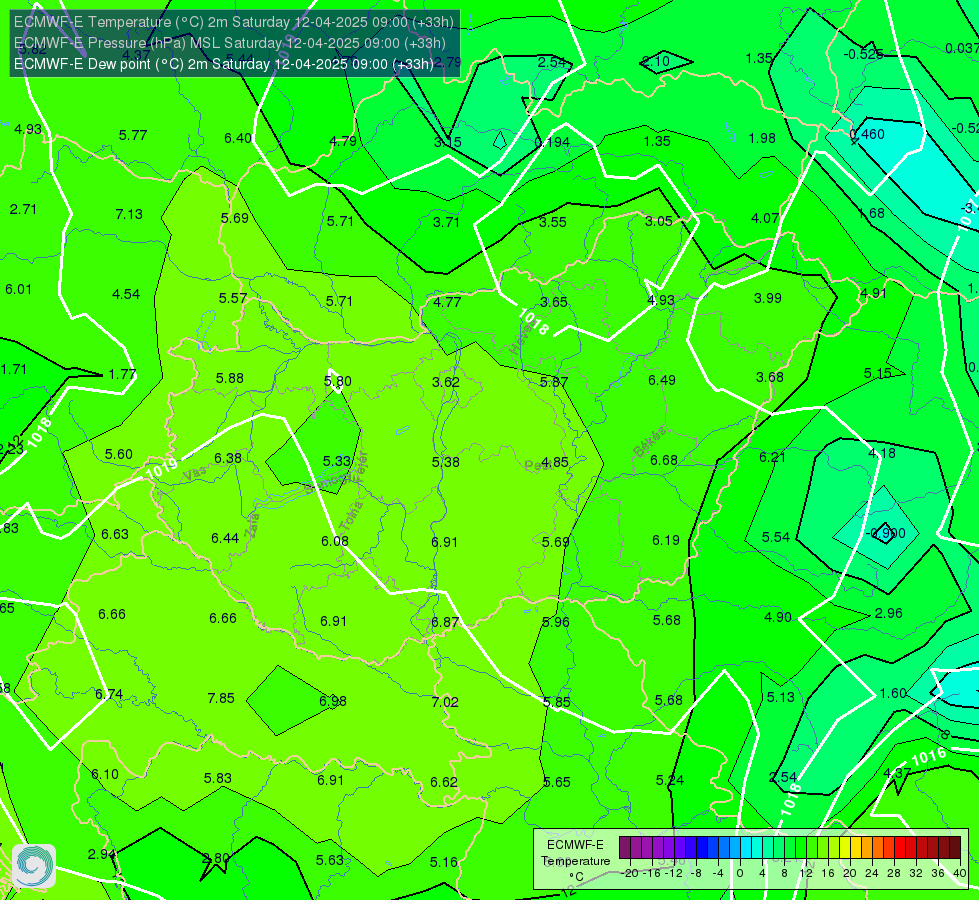The image size is (979, 900).
Task: Click the 5.77 dew point value
Action: point(132,135)
